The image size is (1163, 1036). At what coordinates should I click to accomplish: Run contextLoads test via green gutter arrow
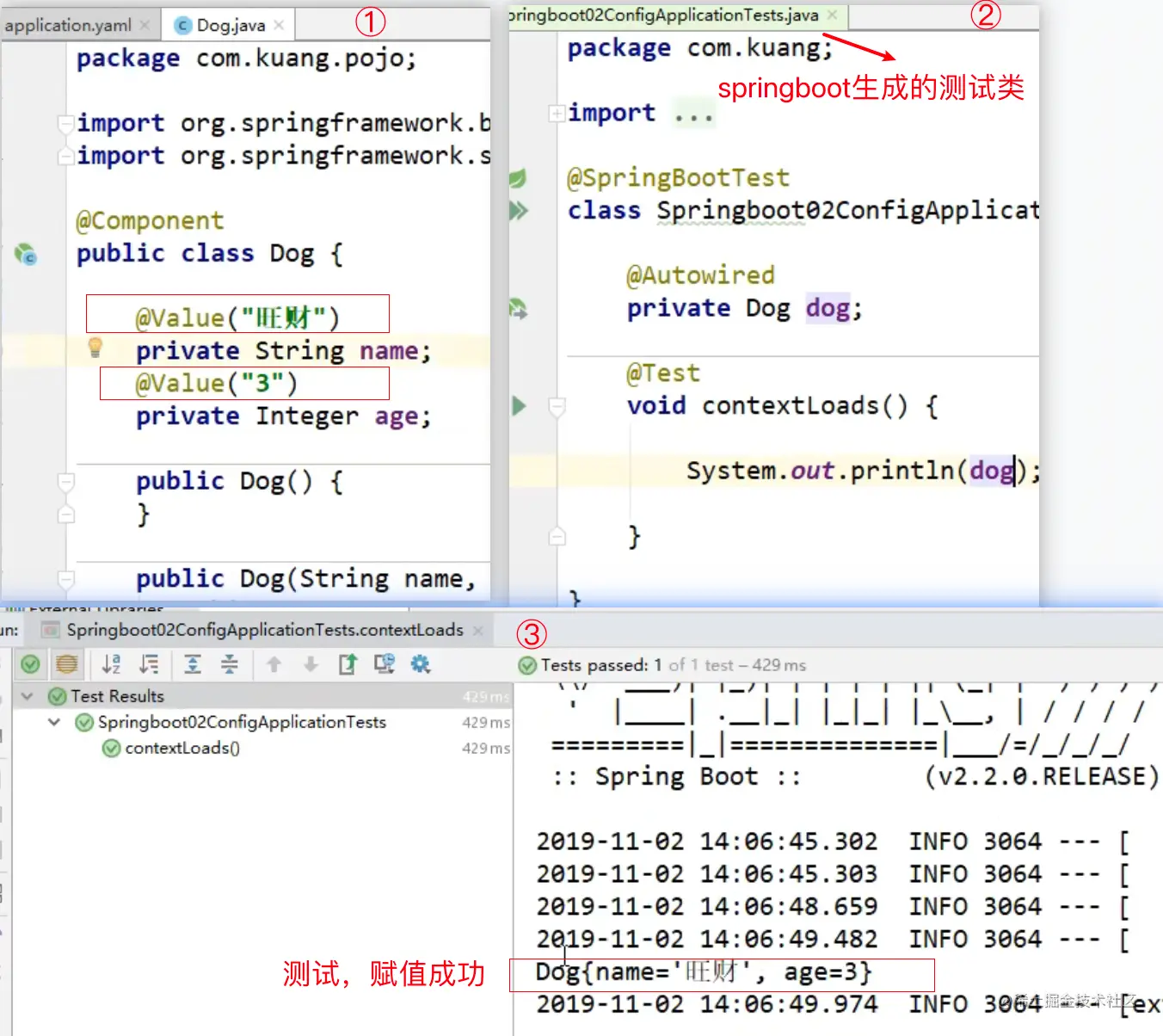pos(519,405)
